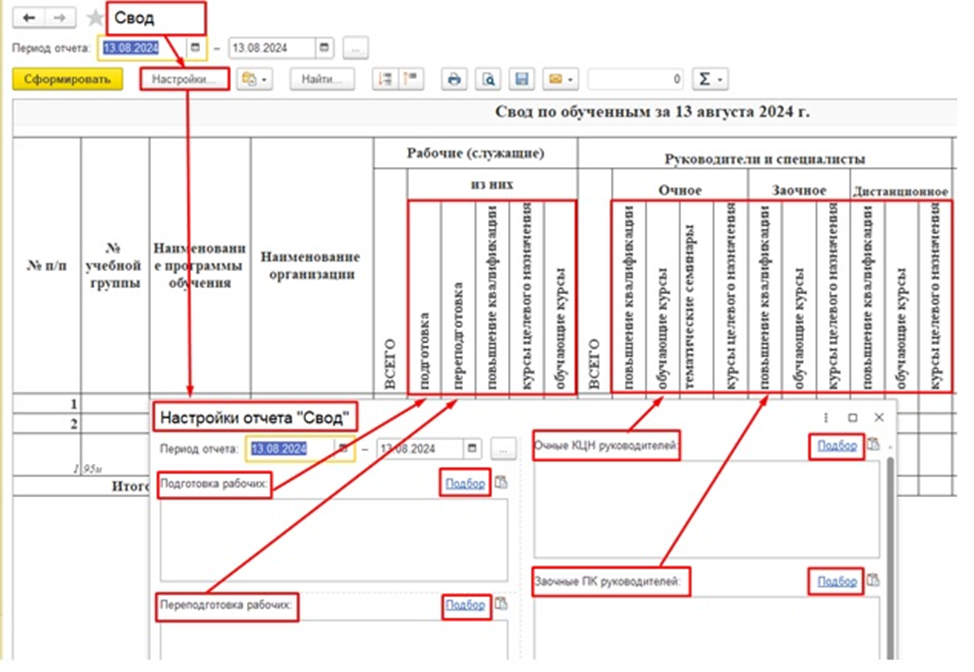Click the collapse all groups icon
The height and width of the screenshot is (672, 974).
(x=409, y=79)
